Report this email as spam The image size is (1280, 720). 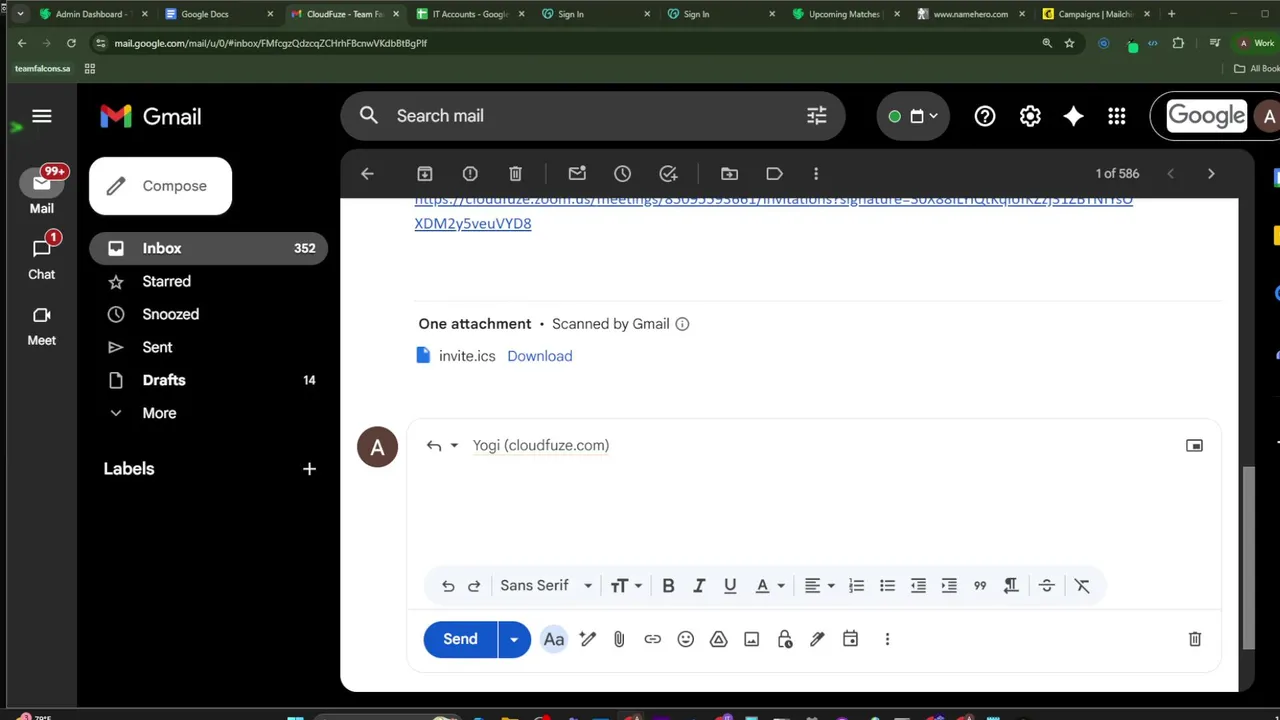point(470,174)
